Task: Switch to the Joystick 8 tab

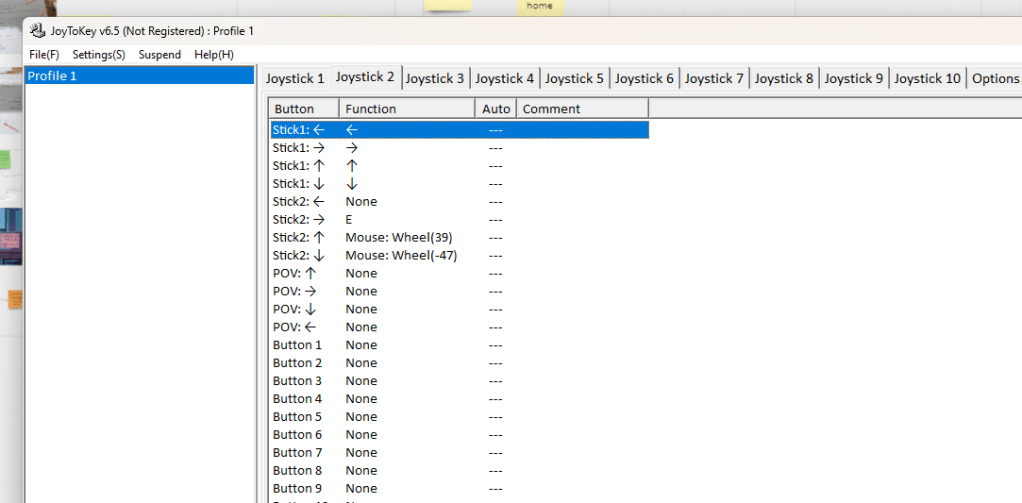Action: click(784, 79)
